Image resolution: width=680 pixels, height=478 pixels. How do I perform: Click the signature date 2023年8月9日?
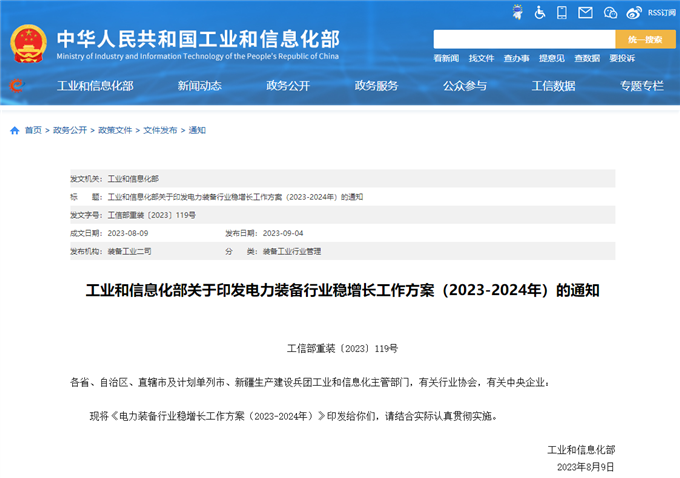point(586,467)
